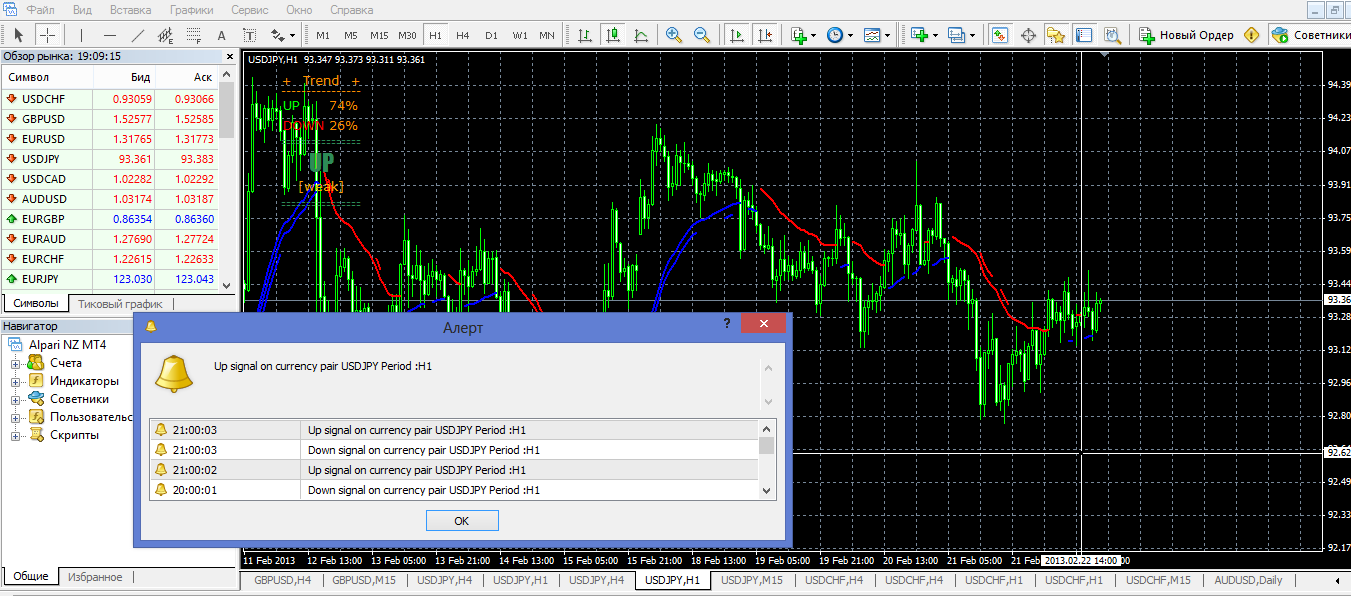Image resolution: width=1351 pixels, height=596 pixels.
Task: Close the Market Watch panel
Action: click(x=229, y=57)
